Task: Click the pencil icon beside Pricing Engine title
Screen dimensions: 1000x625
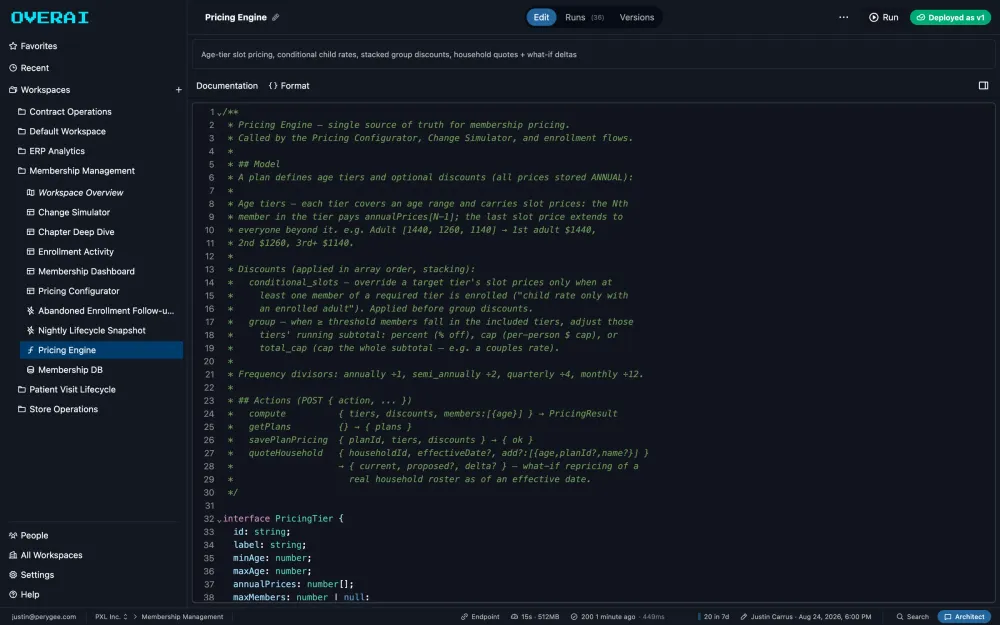Action: 276,17
